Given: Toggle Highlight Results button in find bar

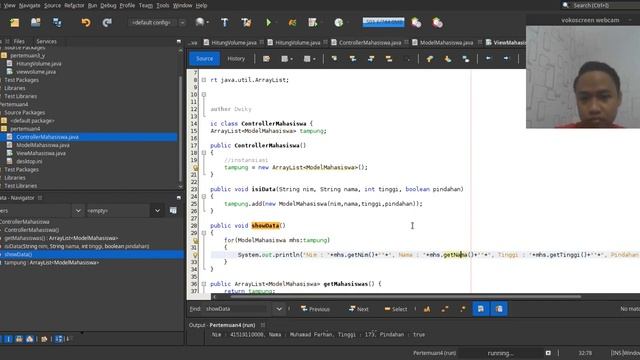Looking at the screenshot, I should [481, 309].
